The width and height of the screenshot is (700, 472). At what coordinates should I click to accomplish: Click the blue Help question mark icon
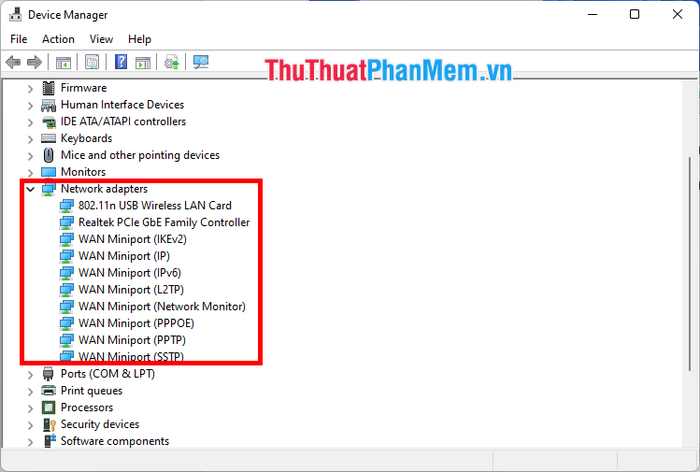pyautogui.click(x=121, y=62)
